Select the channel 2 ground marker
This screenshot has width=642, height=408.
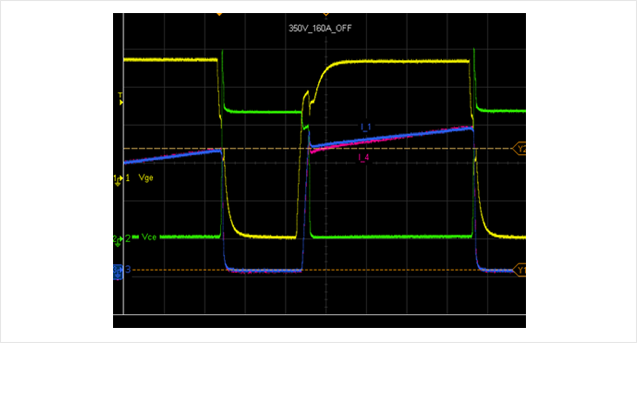[x=118, y=239]
